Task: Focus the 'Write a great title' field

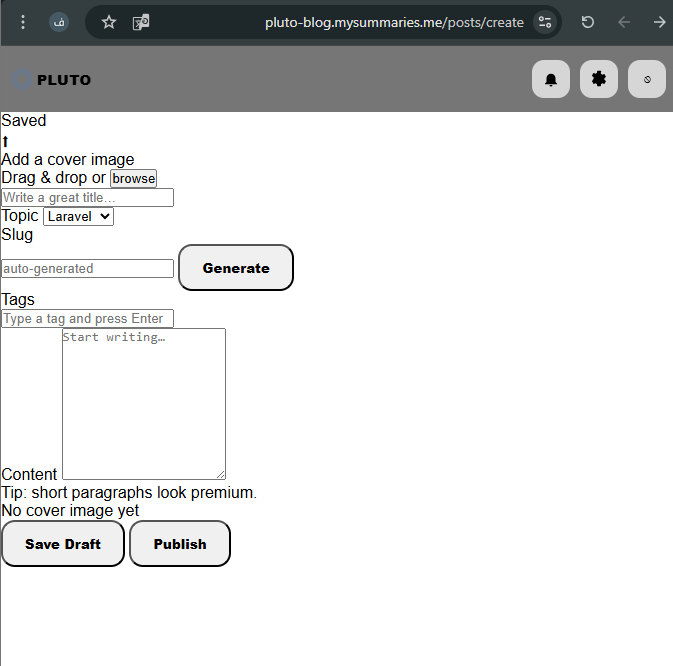Action: pyautogui.click(x=88, y=198)
